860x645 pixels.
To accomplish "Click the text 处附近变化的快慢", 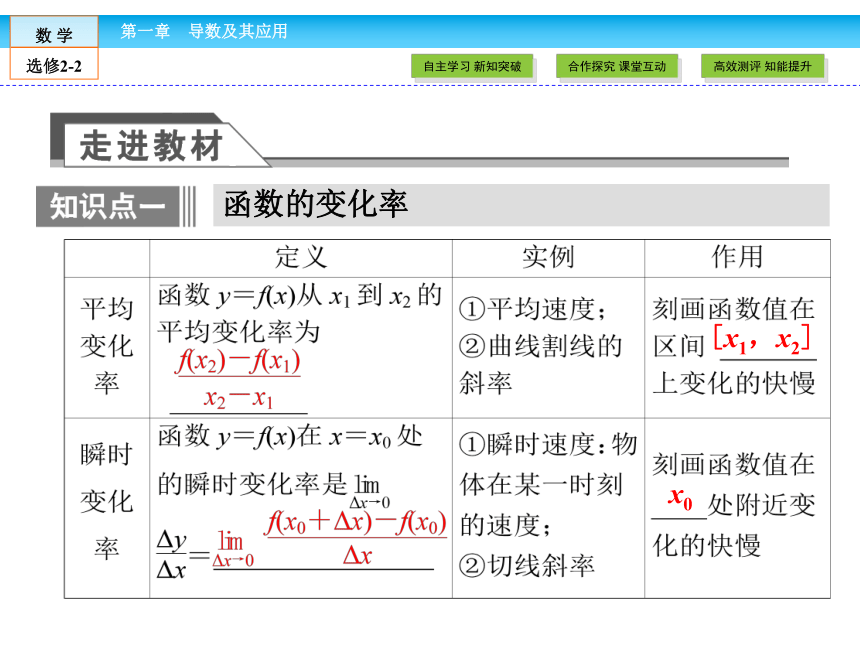I will [x=734, y=525].
